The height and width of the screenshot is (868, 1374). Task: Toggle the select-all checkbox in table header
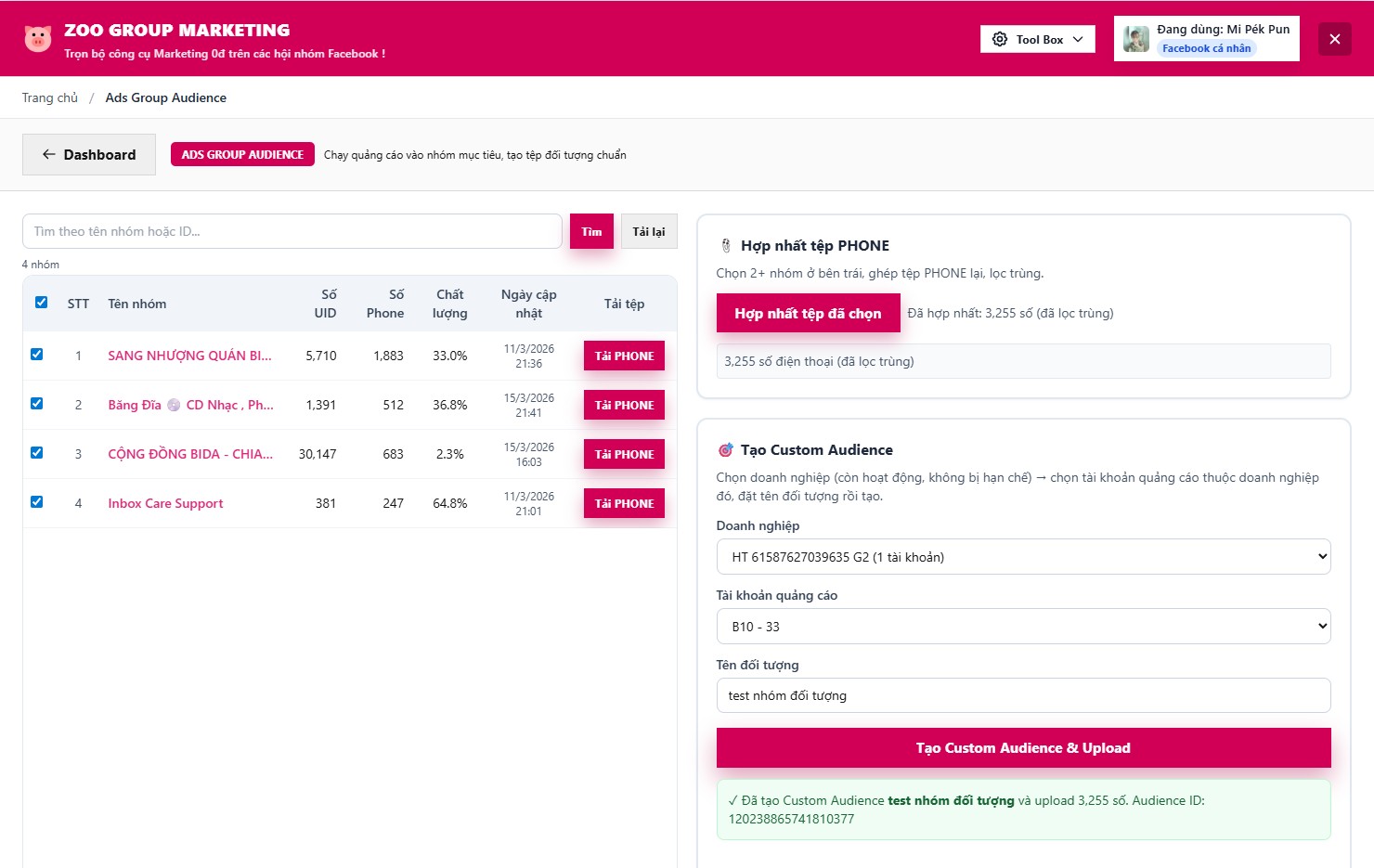(41, 303)
